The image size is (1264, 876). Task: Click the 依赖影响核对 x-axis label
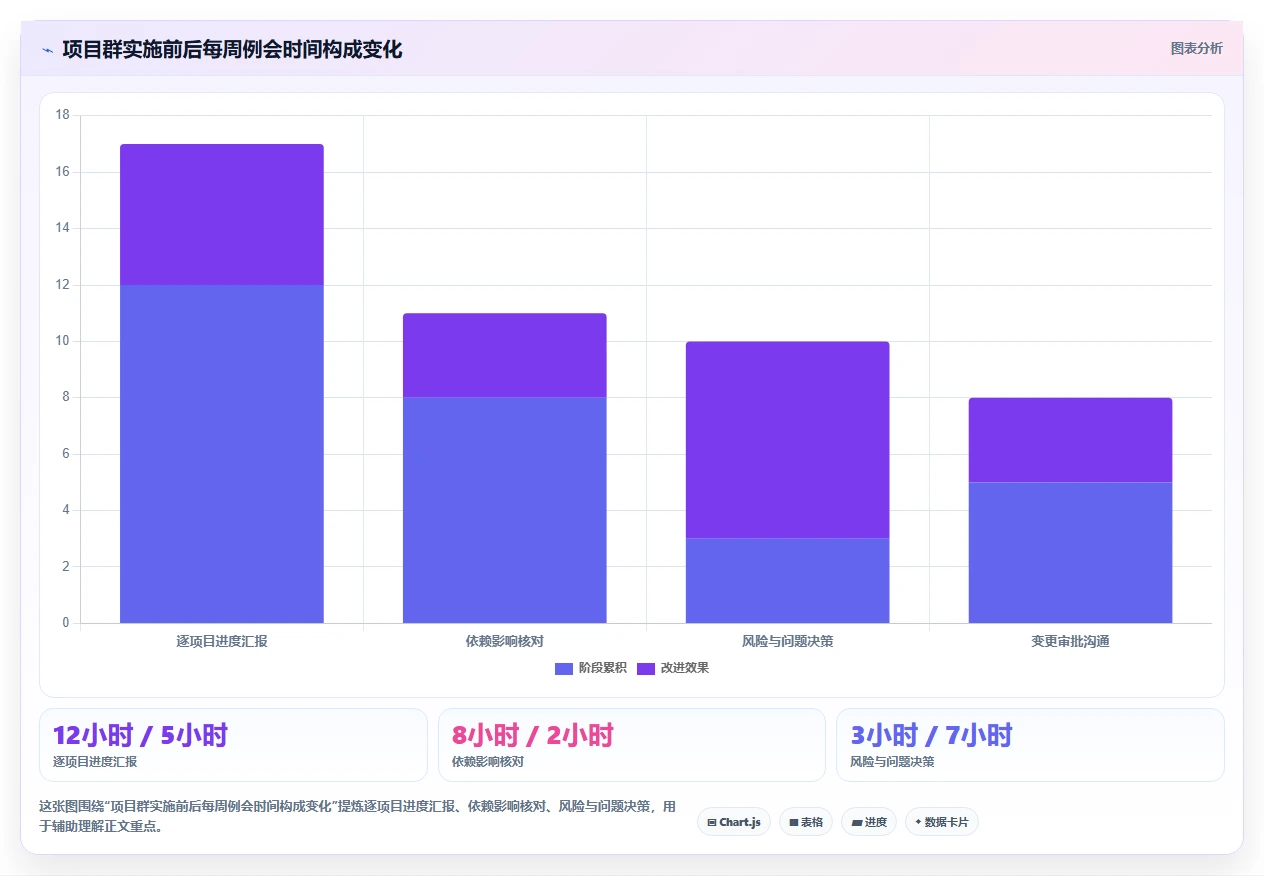pos(505,641)
